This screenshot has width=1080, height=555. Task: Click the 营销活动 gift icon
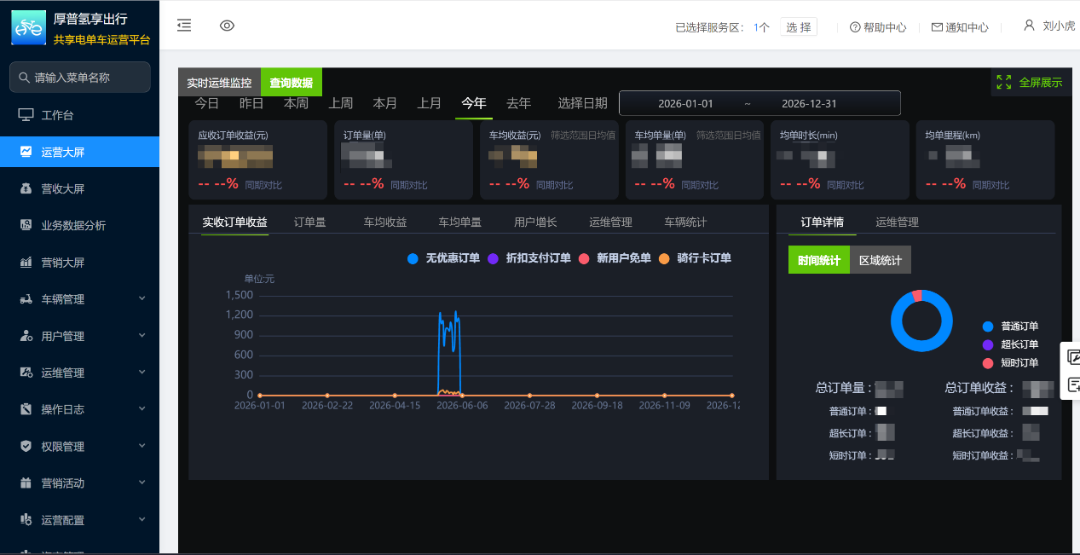[25, 483]
